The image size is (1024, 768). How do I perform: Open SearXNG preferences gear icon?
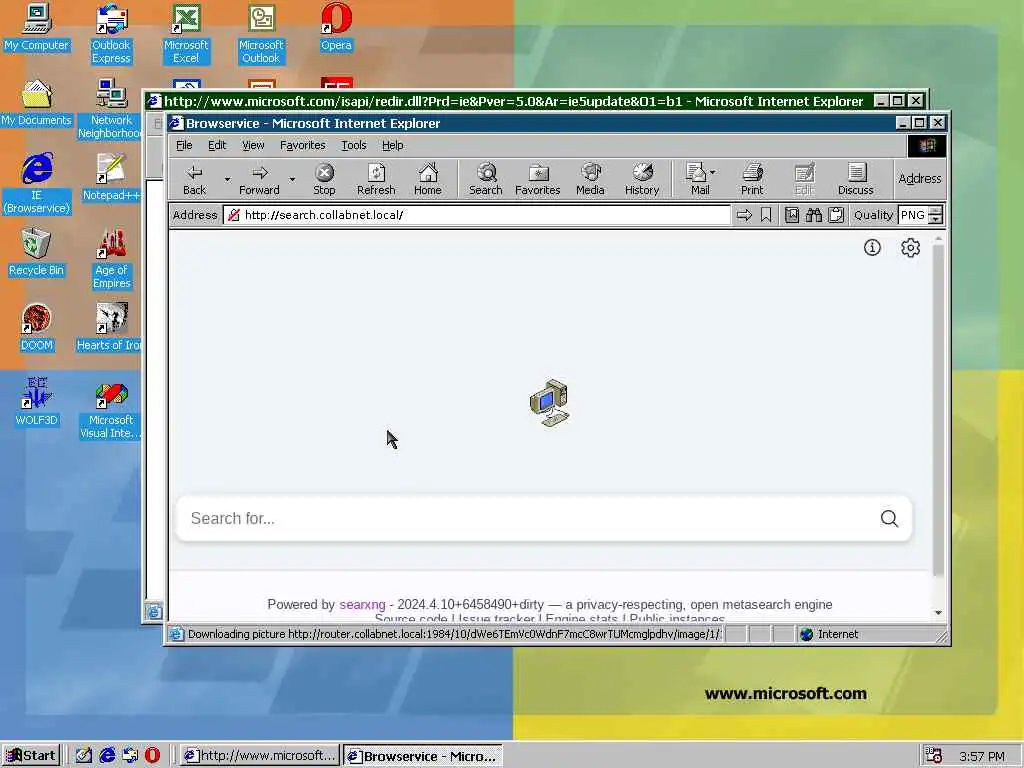(910, 248)
